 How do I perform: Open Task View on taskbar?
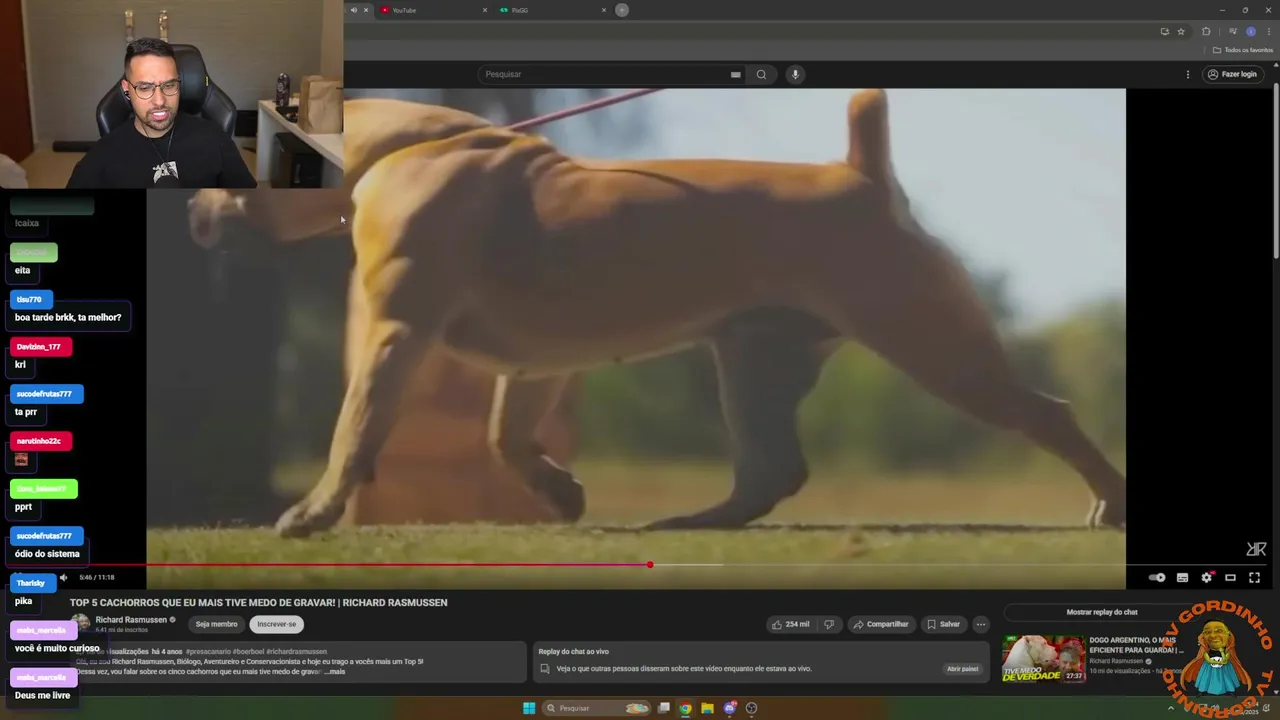(x=663, y=708)
